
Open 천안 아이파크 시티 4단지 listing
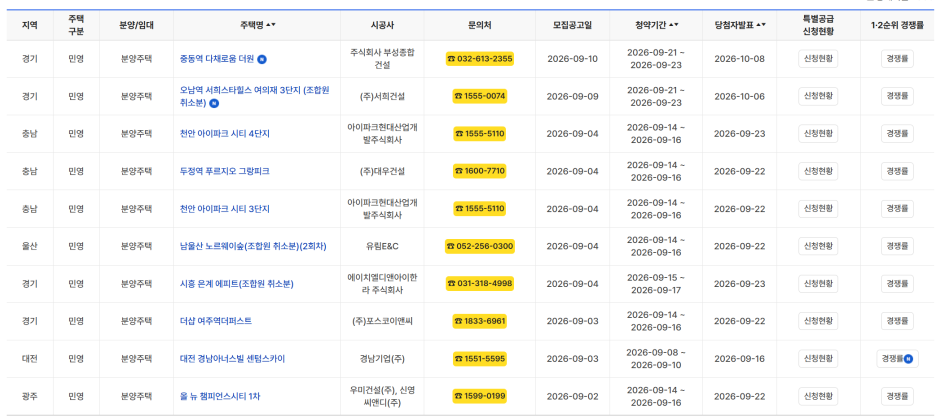point(224,134)
